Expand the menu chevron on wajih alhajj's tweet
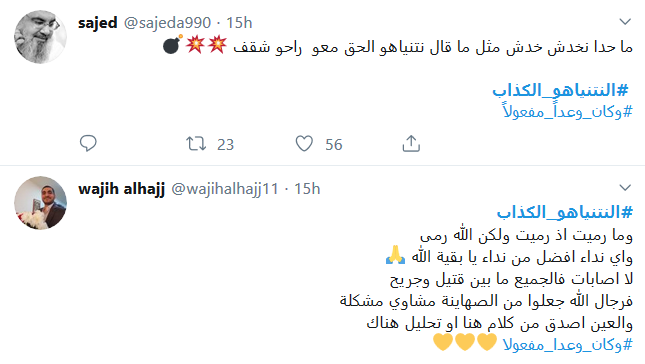The height and width of the screenshot is (364, 645). click(x=625, y=188)
